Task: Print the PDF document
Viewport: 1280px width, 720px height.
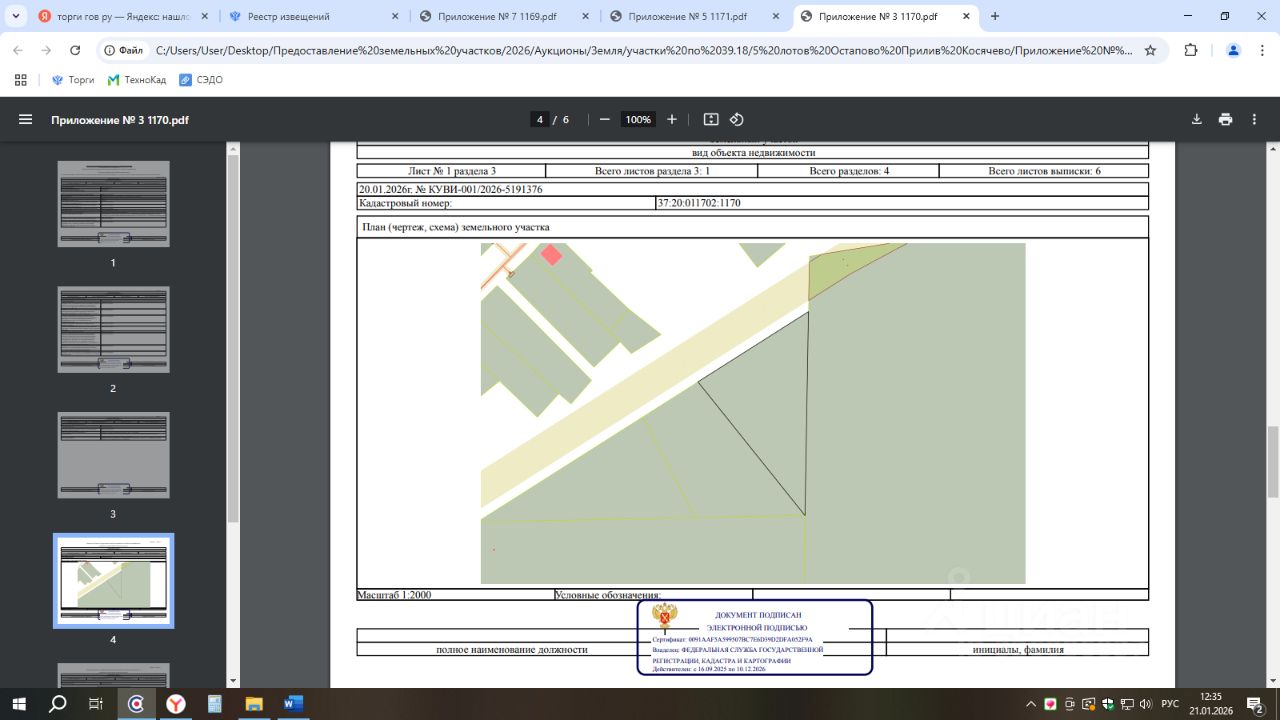Action: click(x=1226, y=119)
